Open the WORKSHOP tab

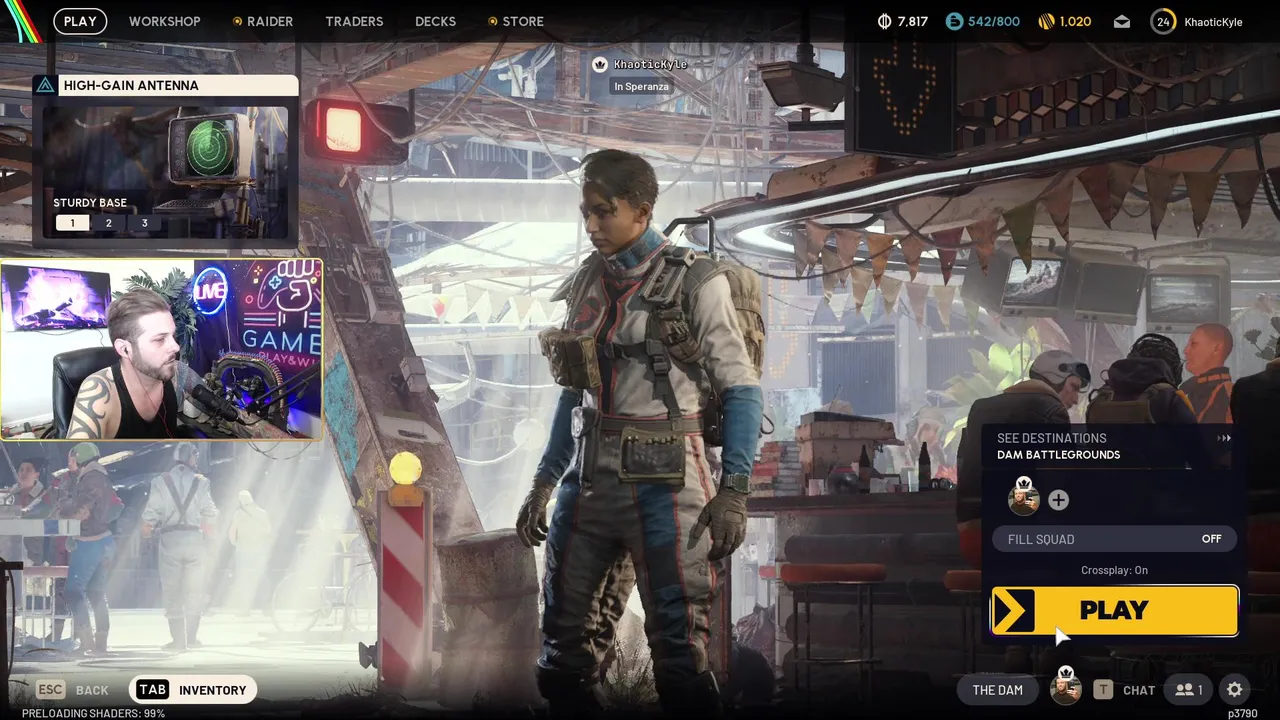[x=165, y=21]
